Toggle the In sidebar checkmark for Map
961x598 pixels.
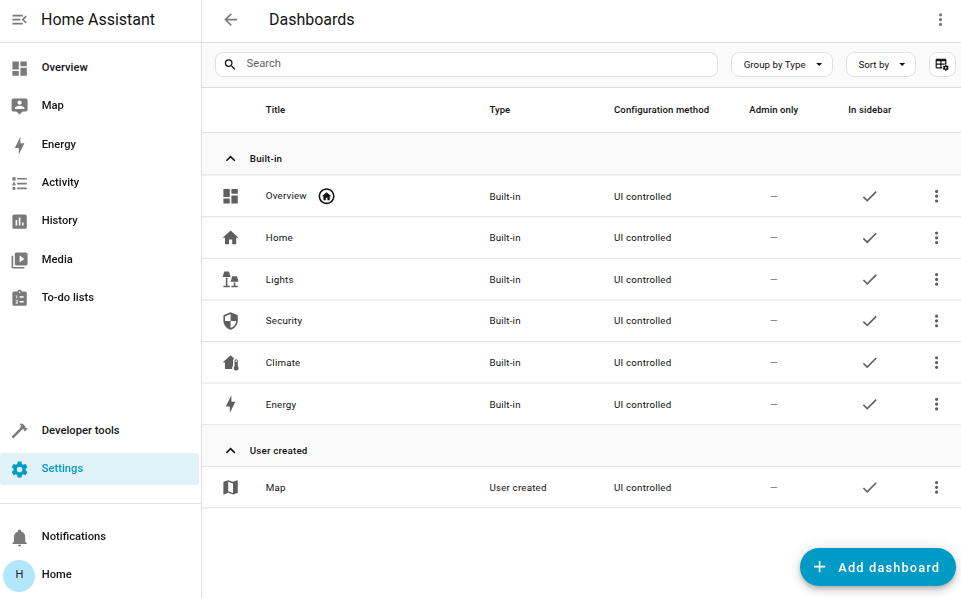pos(869,487)
